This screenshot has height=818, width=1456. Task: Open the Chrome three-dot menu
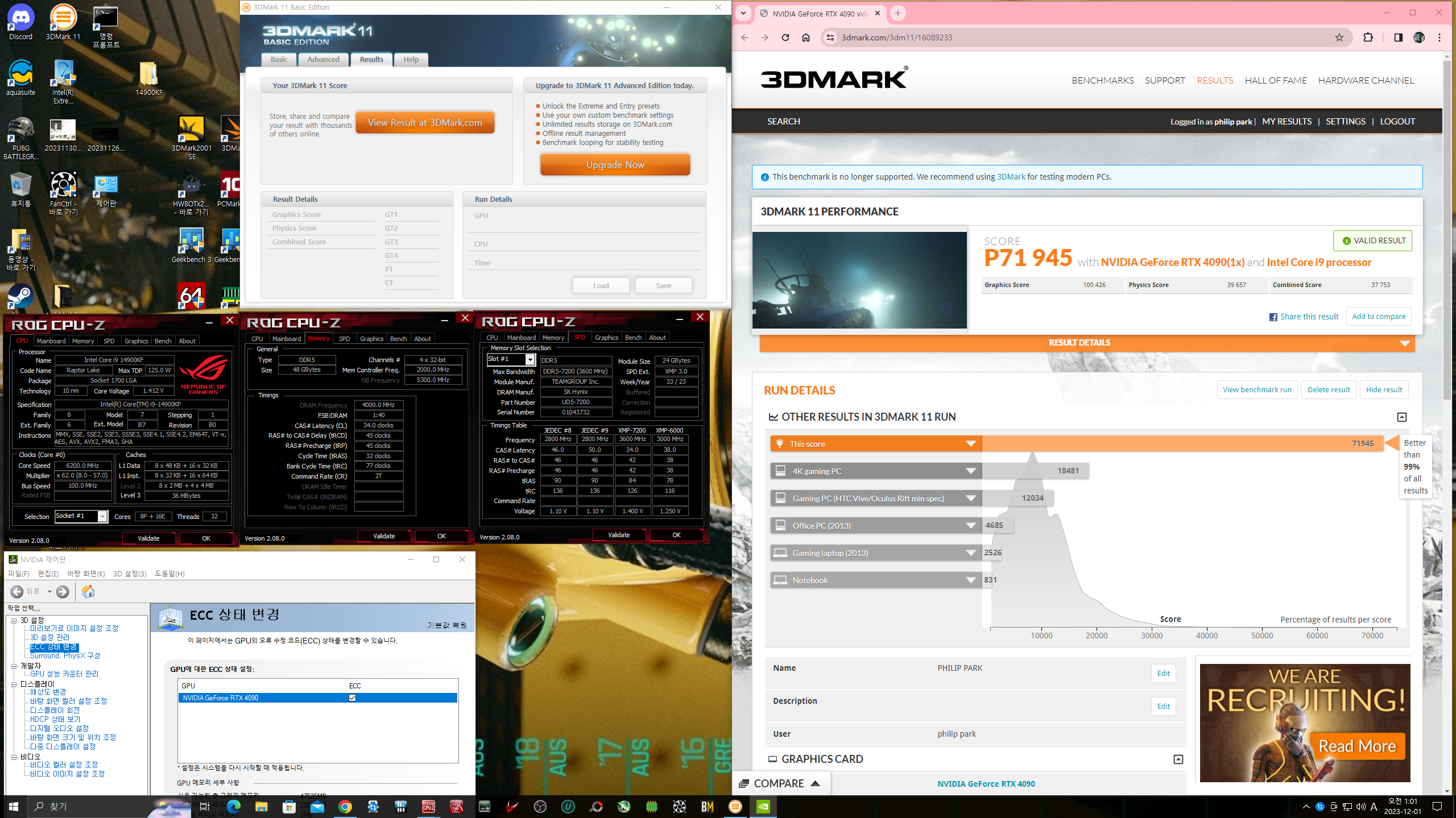pyautogui.click(x=1440, y=38)
